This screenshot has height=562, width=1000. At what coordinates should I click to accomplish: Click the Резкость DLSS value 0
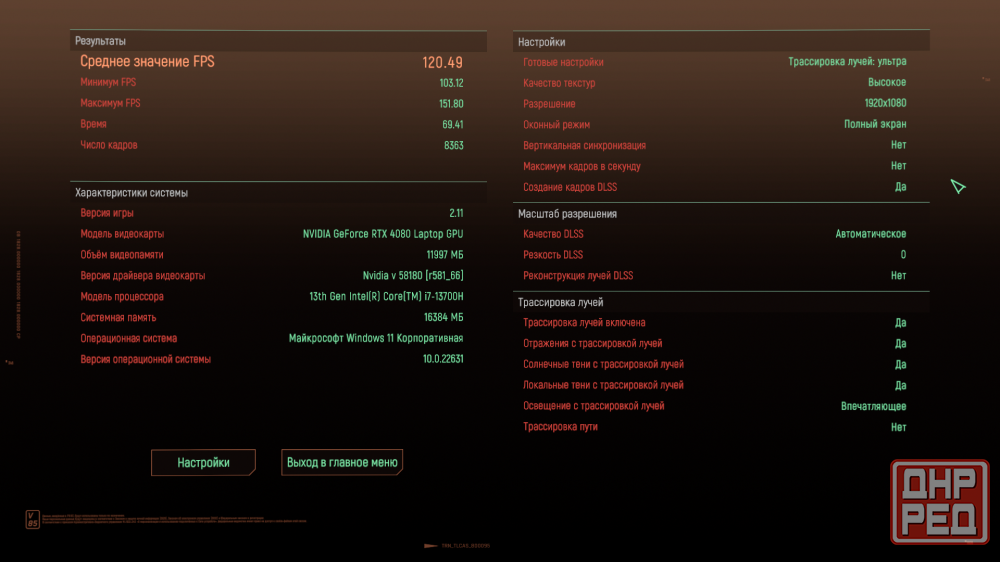903,255
